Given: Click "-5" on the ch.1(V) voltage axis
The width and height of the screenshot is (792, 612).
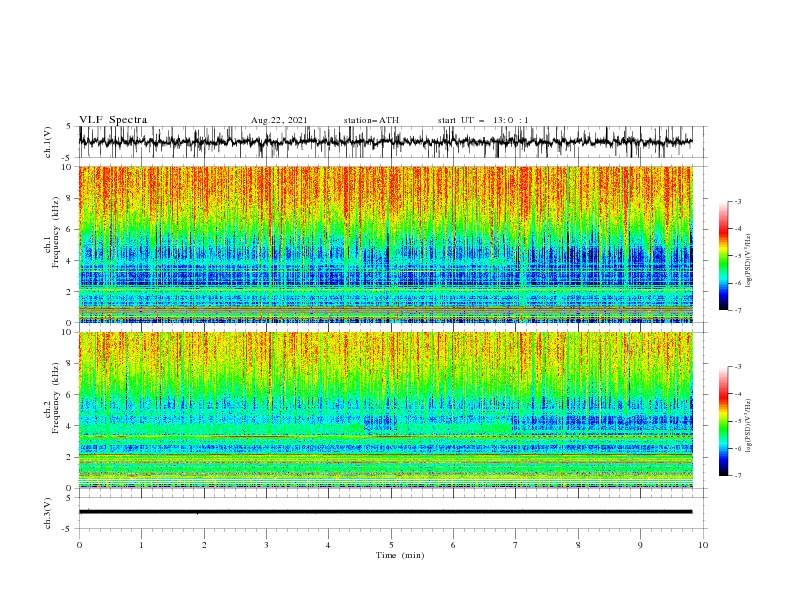Looking at the screenshot, I should pos(67,158).
